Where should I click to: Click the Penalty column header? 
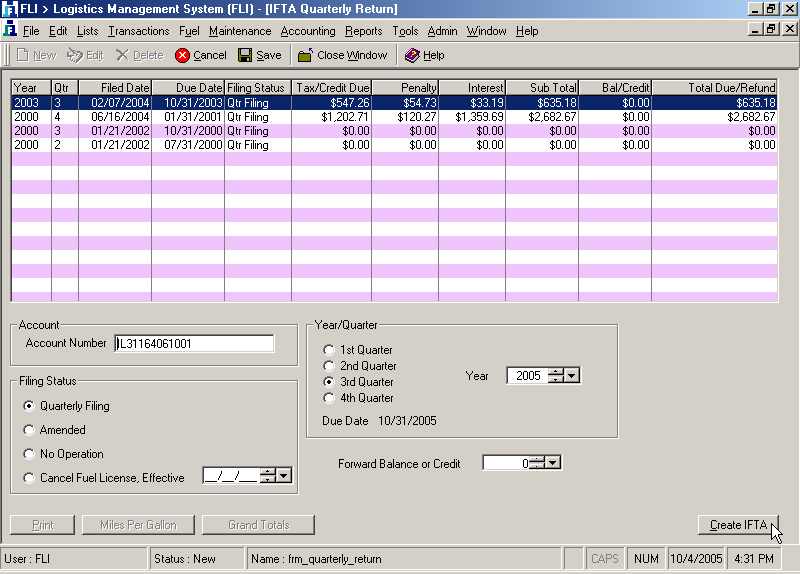[x=405, y=88]
